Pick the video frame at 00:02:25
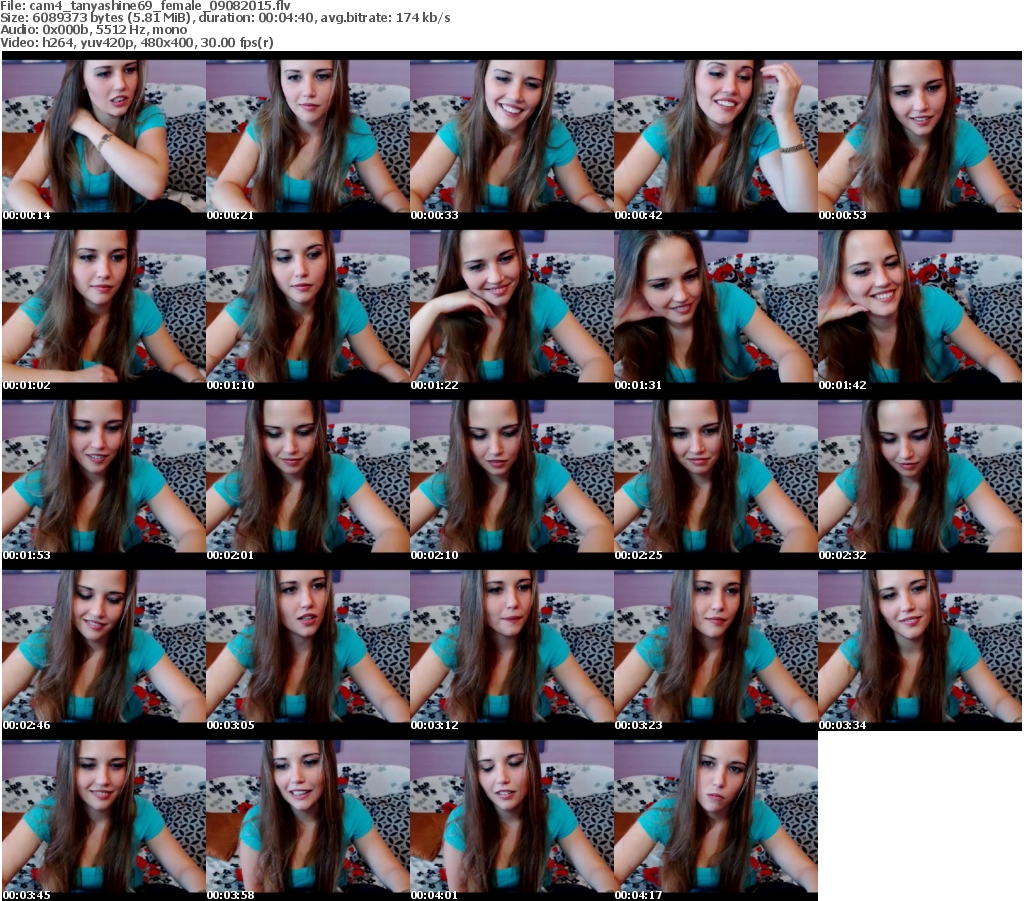 pyautogui.click(x=716, y=477)
